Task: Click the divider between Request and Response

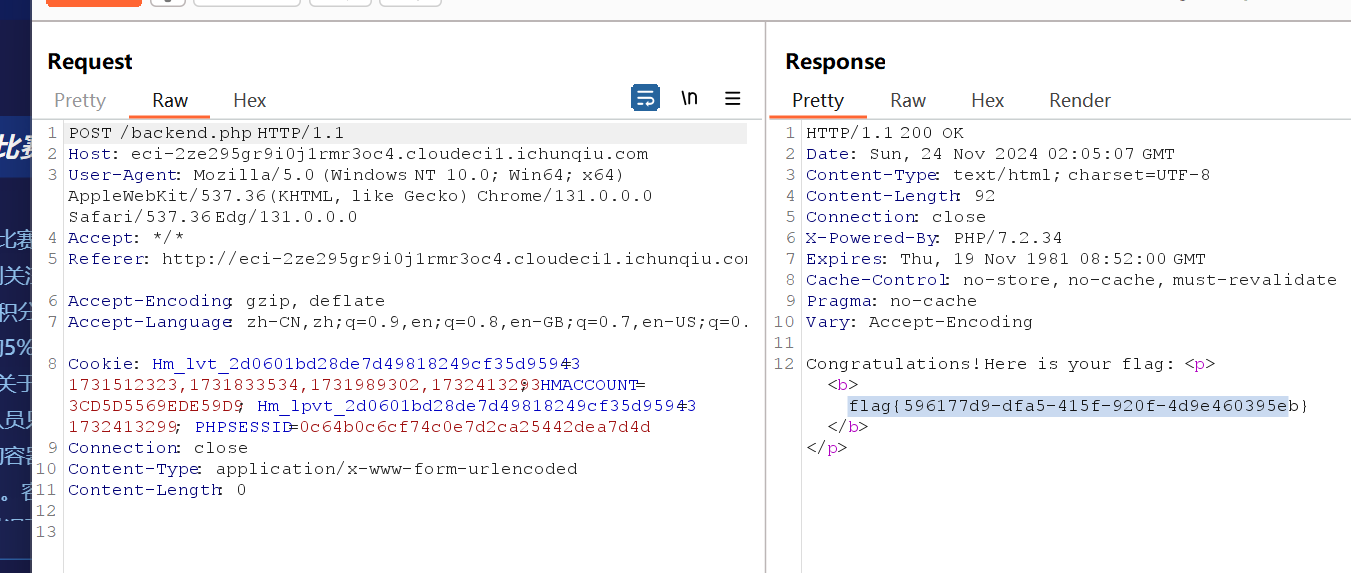Action: 766,300
